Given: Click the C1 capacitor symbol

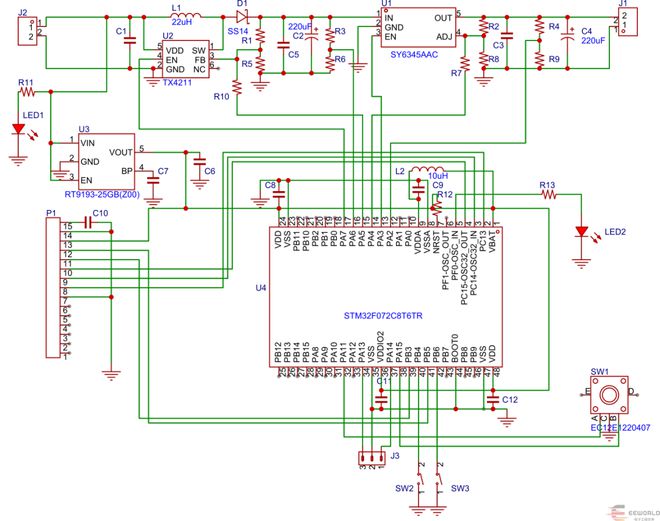Looking at the screenshot, I should click(130, 41).
